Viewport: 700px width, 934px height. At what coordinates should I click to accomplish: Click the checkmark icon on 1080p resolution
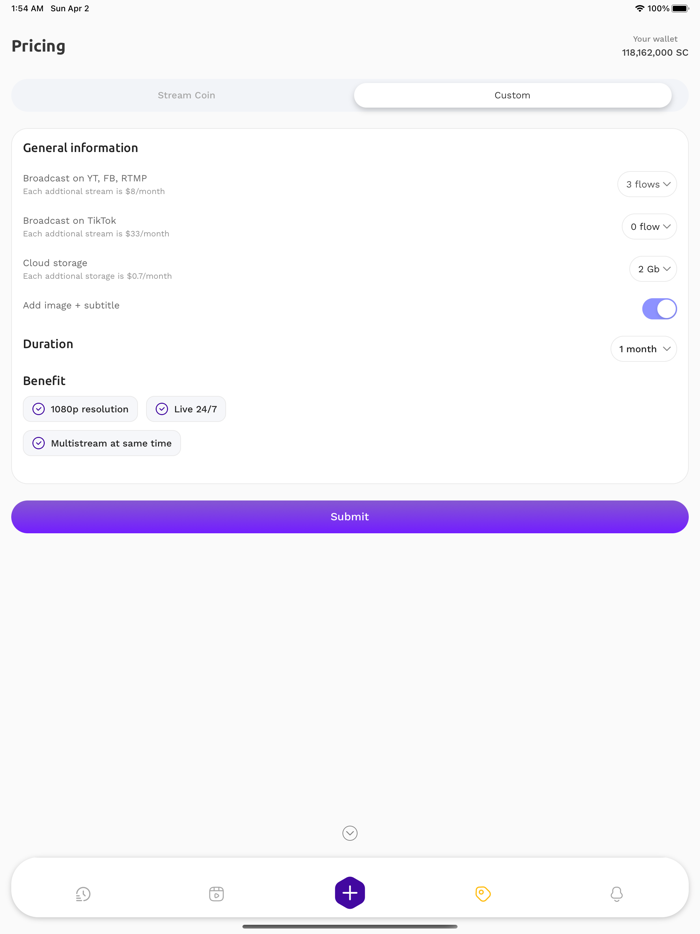tap(38, 409)
